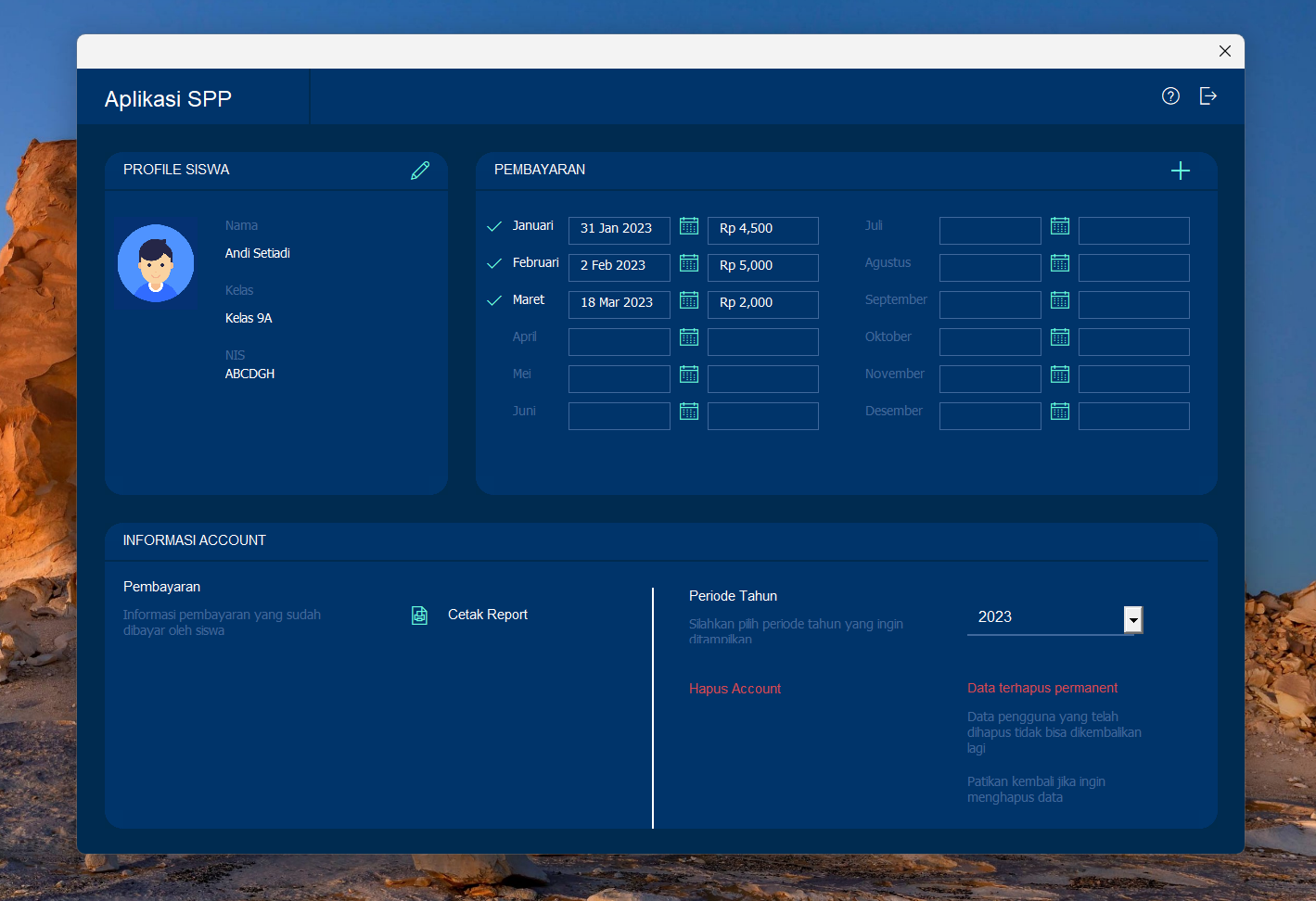1316x901 pixels.
Task: Open the help question mark icon
Action: tap(1170, 96)
